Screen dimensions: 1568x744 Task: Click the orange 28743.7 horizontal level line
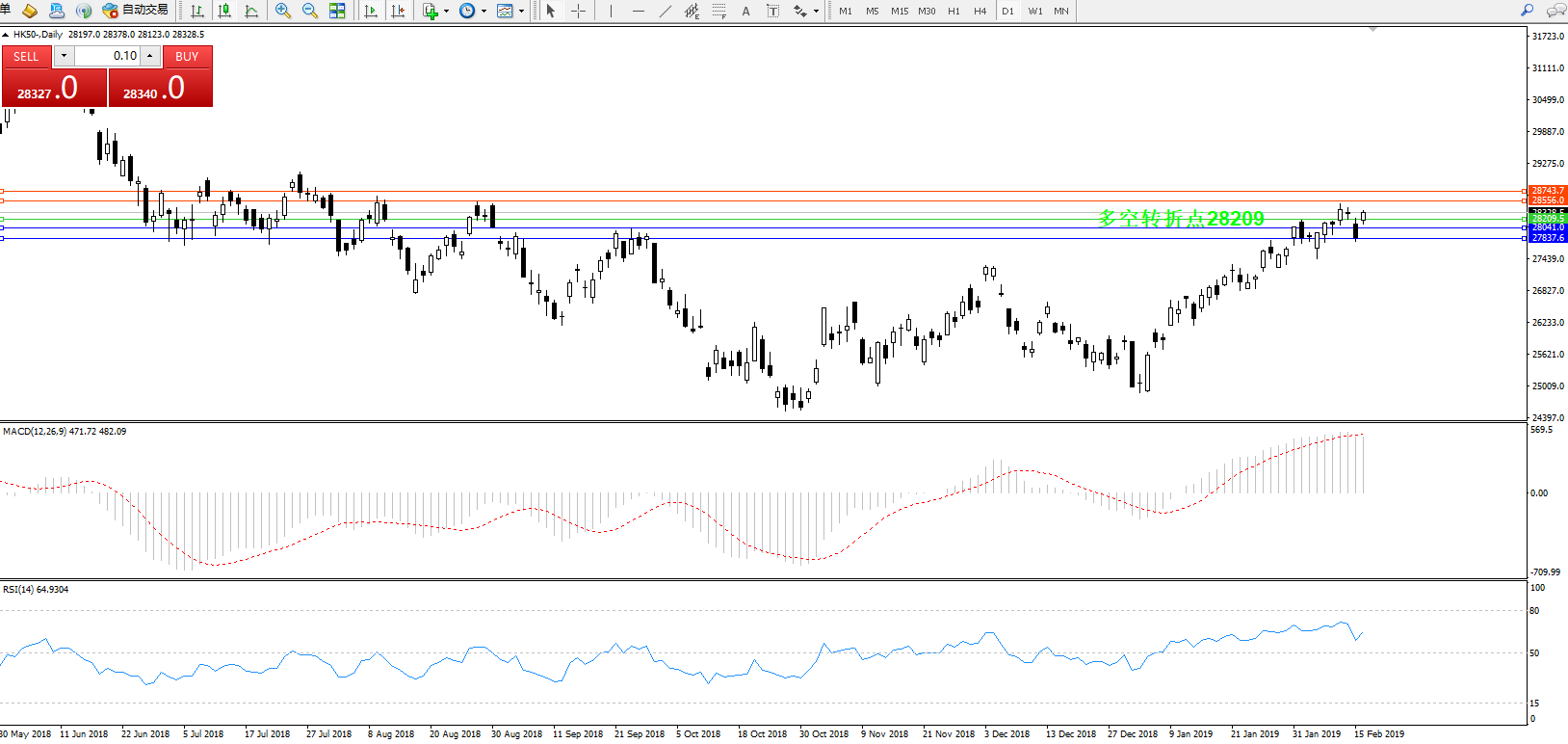point(771,192)
